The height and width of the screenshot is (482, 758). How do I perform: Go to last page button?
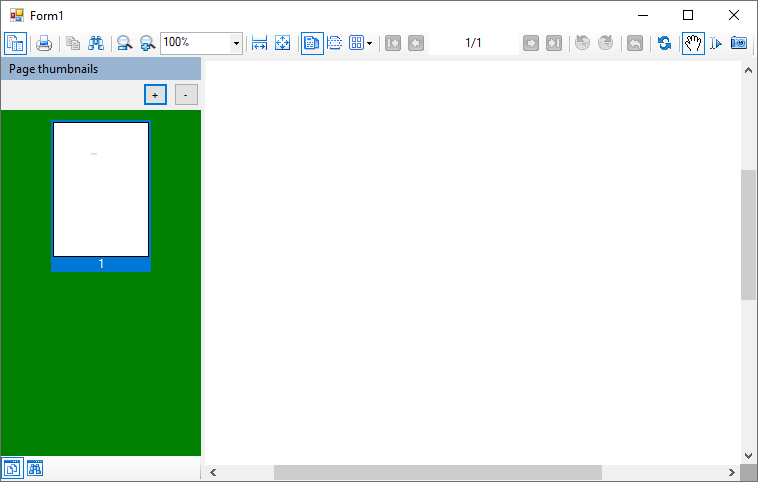pos(554,44)
